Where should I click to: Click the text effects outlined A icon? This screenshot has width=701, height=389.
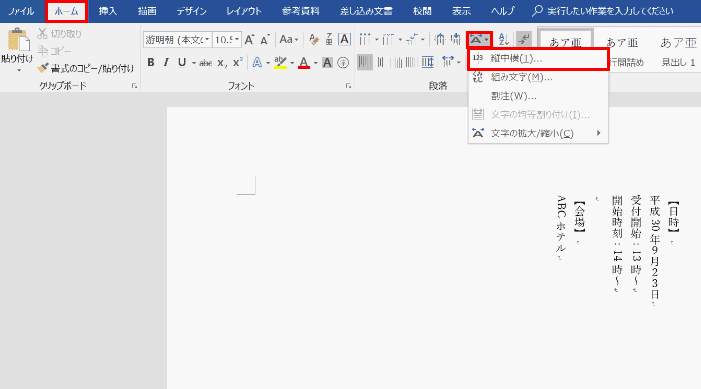click(x=257, y=63)
